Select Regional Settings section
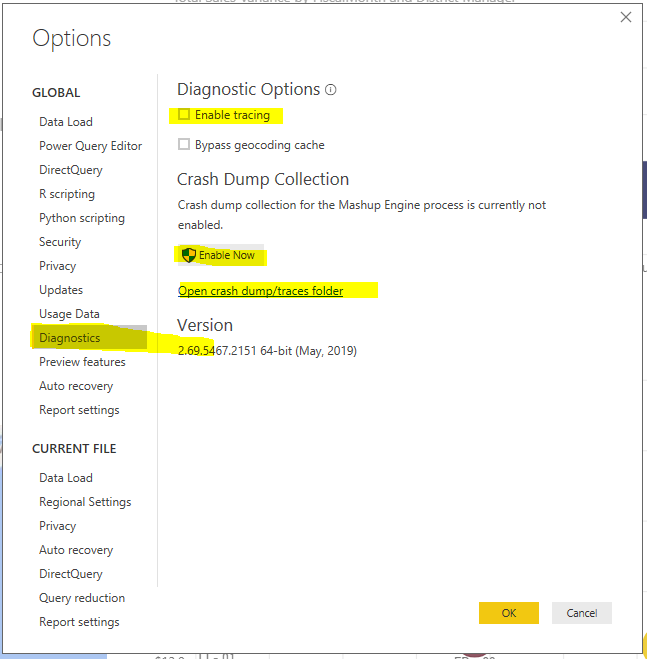The width and height of the screenshot is (647, 659). [85, 502]
